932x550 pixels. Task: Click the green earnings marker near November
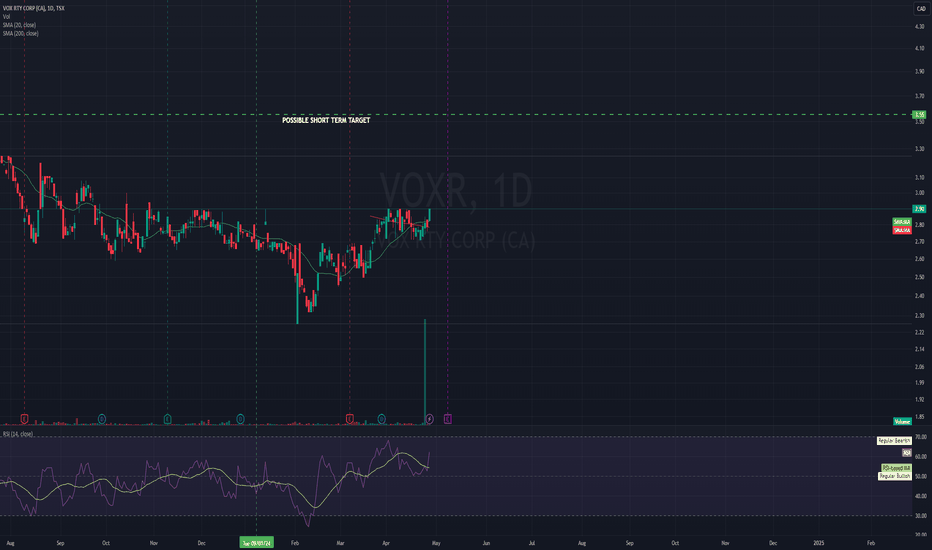[168, 419]
